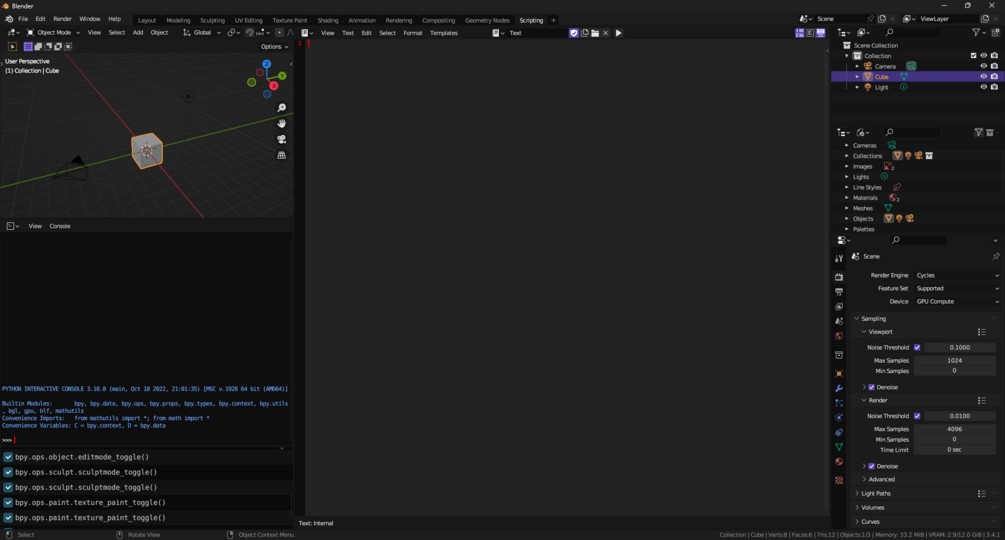Viewport: 1005px width, 540px height.
Task: Pin the Scene properties with pin icon
Action: coord(995,256)
